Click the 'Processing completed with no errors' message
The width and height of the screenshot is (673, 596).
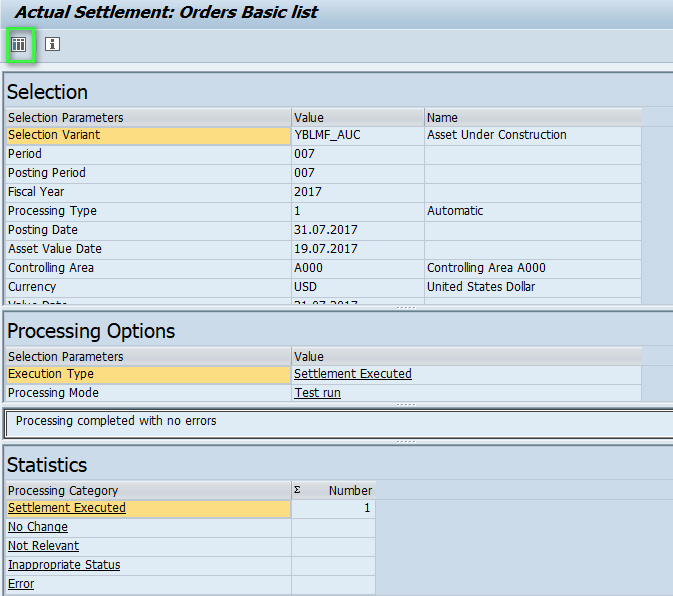coord(116,421)
